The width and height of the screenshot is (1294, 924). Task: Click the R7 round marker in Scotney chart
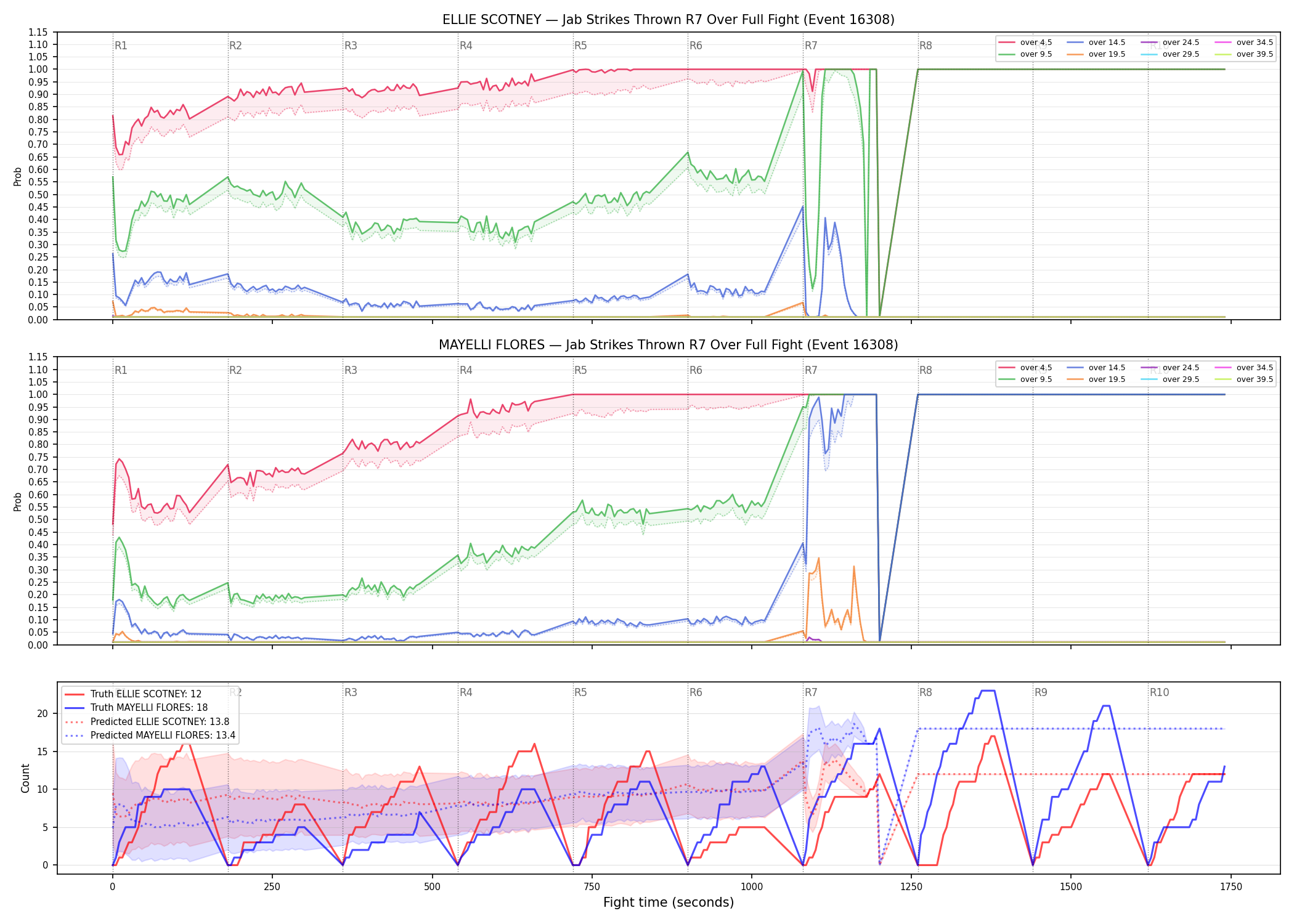point(811,46)
